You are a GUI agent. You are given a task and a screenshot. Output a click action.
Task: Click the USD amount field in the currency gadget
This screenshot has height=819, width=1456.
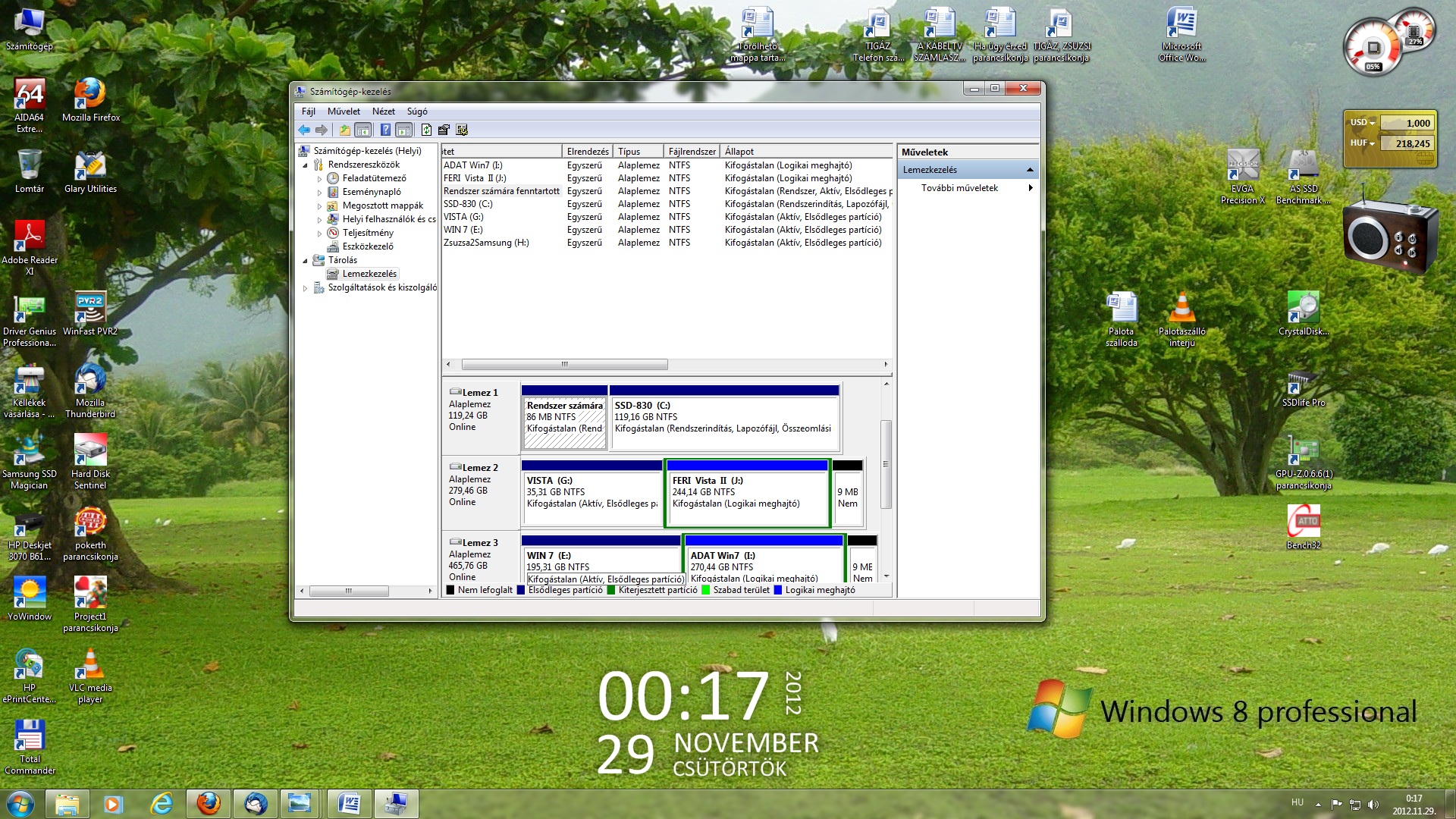(1407, 123)
